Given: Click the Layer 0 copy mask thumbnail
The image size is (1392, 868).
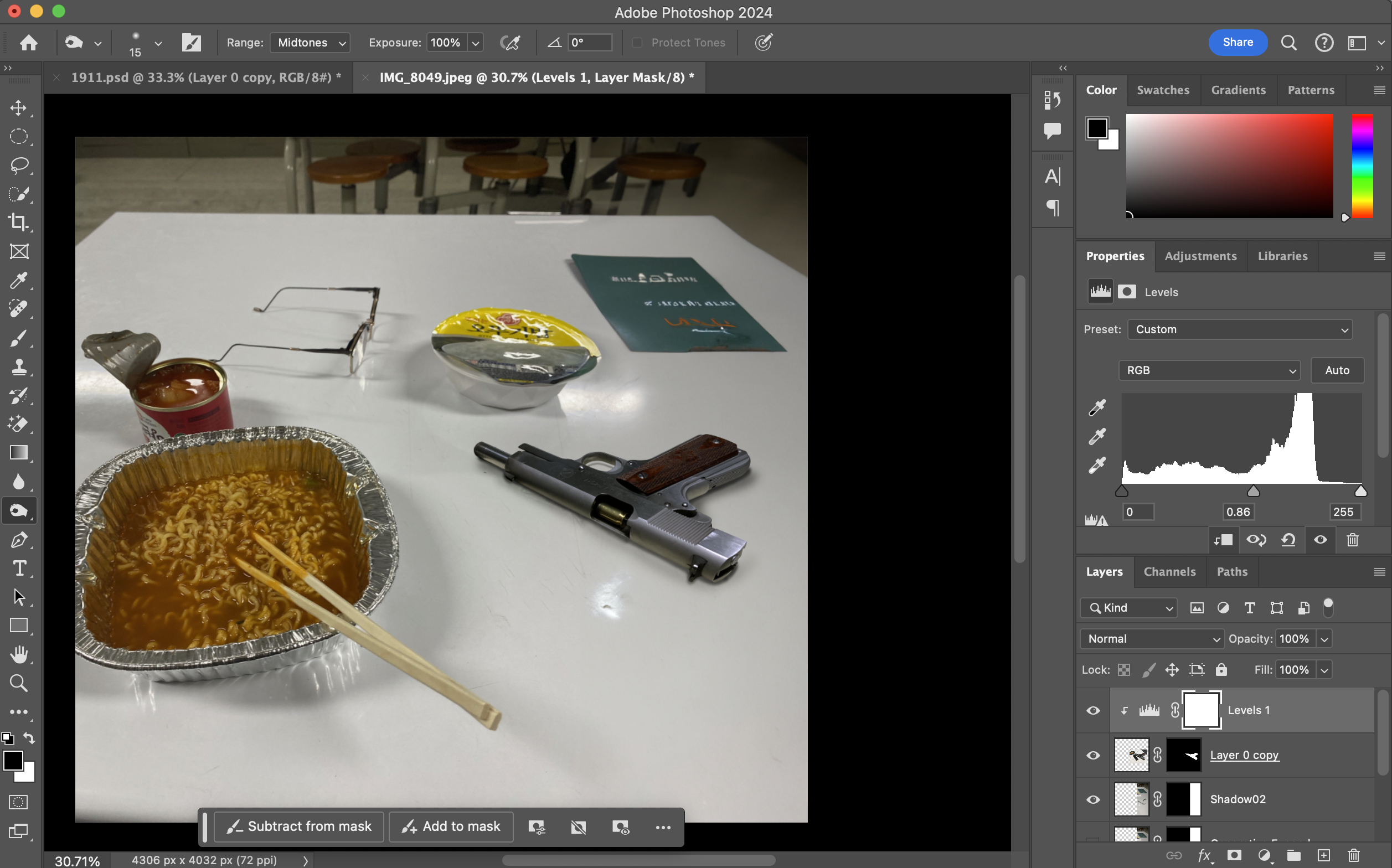Looking at the screenshot, I should point(1183,755).
